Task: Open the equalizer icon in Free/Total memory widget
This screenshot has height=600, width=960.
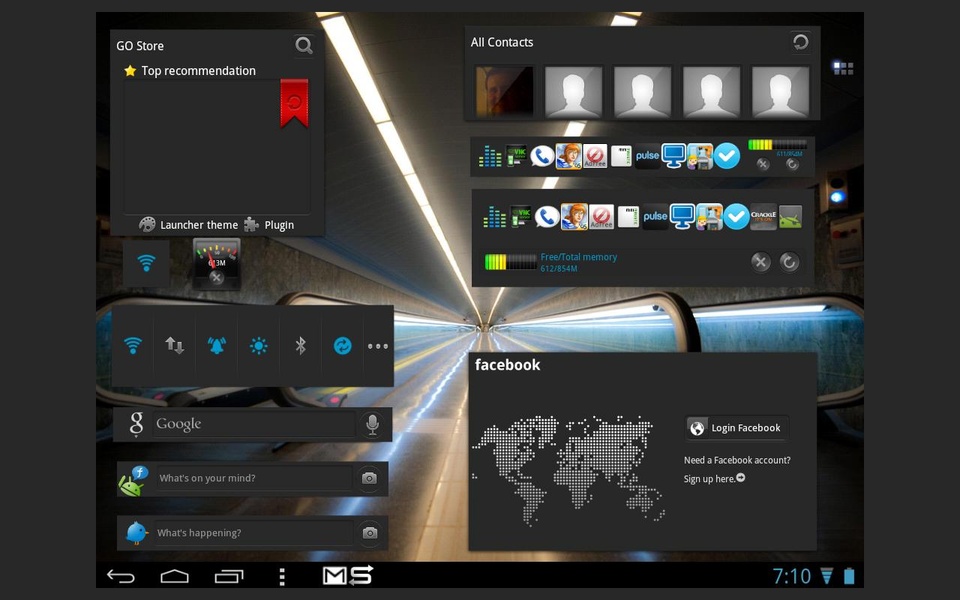Action: [x=494, y=217]
